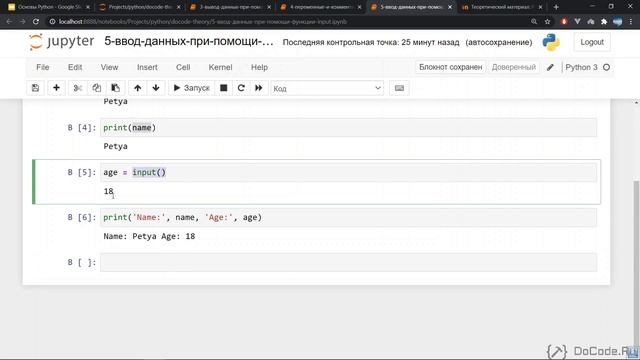Open the Insert menu

147,67
